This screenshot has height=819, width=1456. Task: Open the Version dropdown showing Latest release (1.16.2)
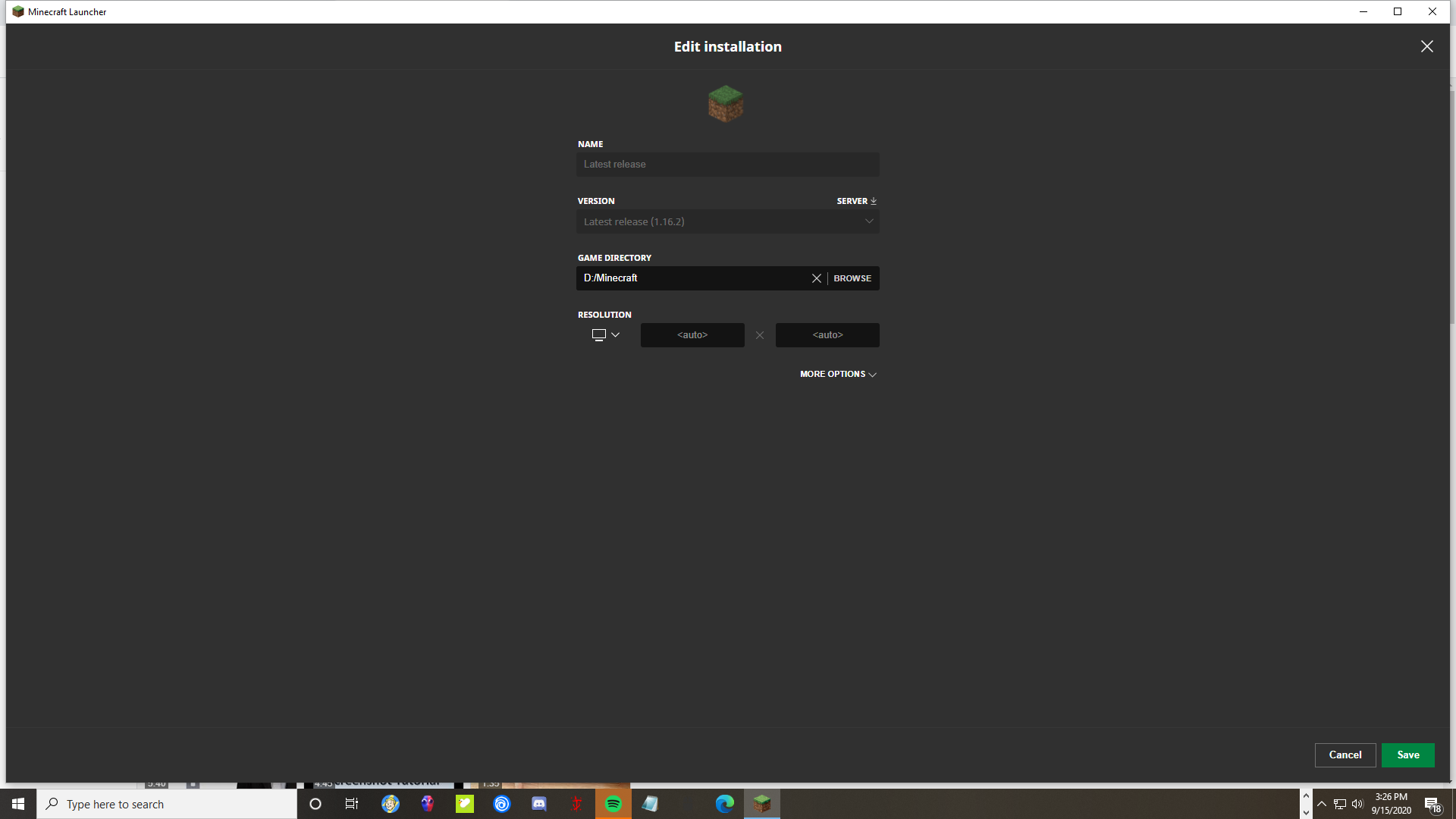tap(727, 221)
